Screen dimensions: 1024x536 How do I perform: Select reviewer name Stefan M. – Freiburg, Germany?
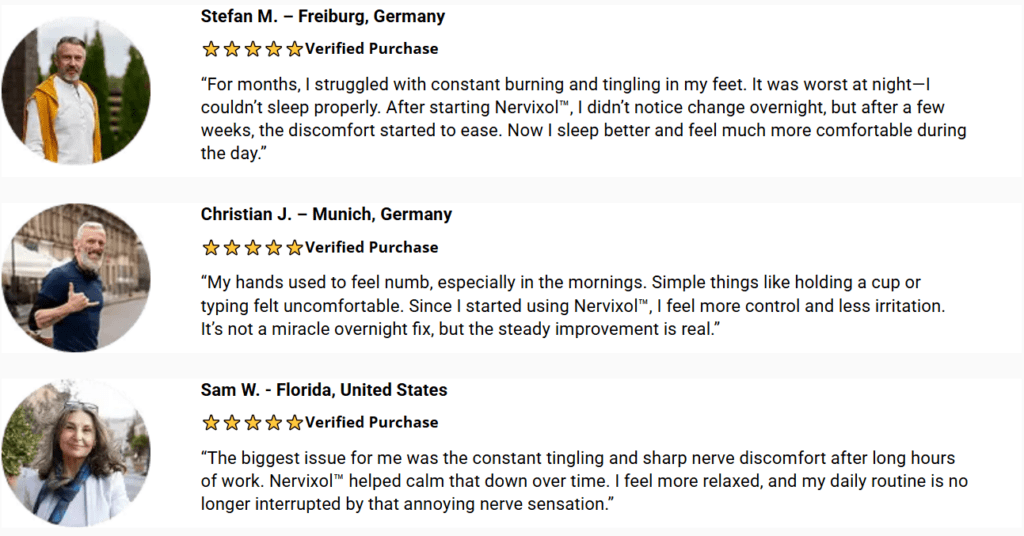(x=323, y=16)
